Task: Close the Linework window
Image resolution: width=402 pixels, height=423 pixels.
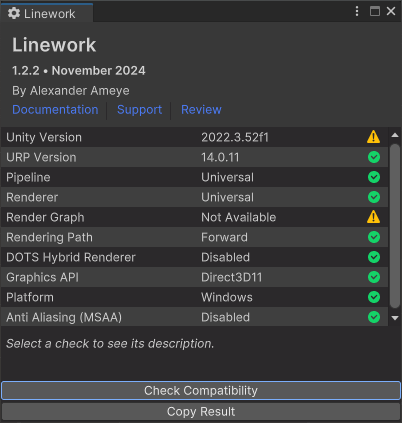Action: pyautogui.click(x=391, y=11)
